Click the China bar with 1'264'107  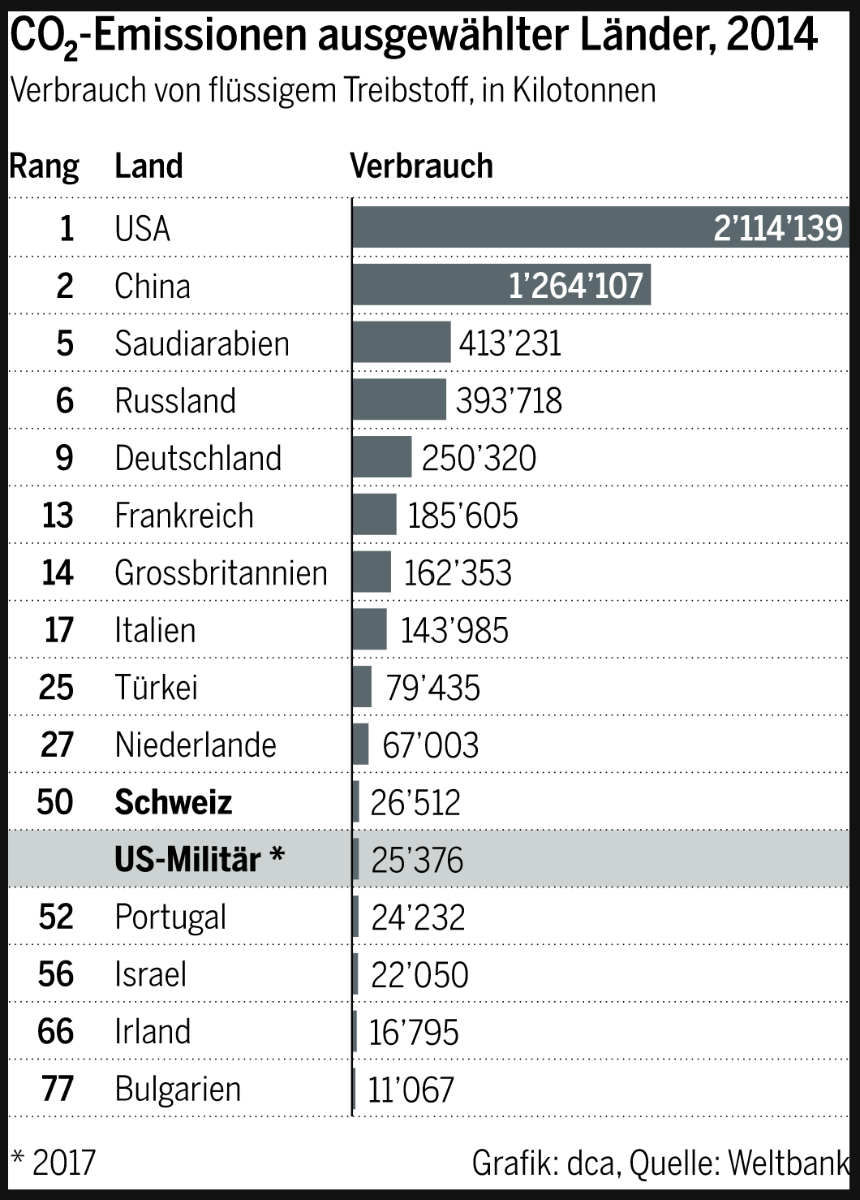(500, 286)
